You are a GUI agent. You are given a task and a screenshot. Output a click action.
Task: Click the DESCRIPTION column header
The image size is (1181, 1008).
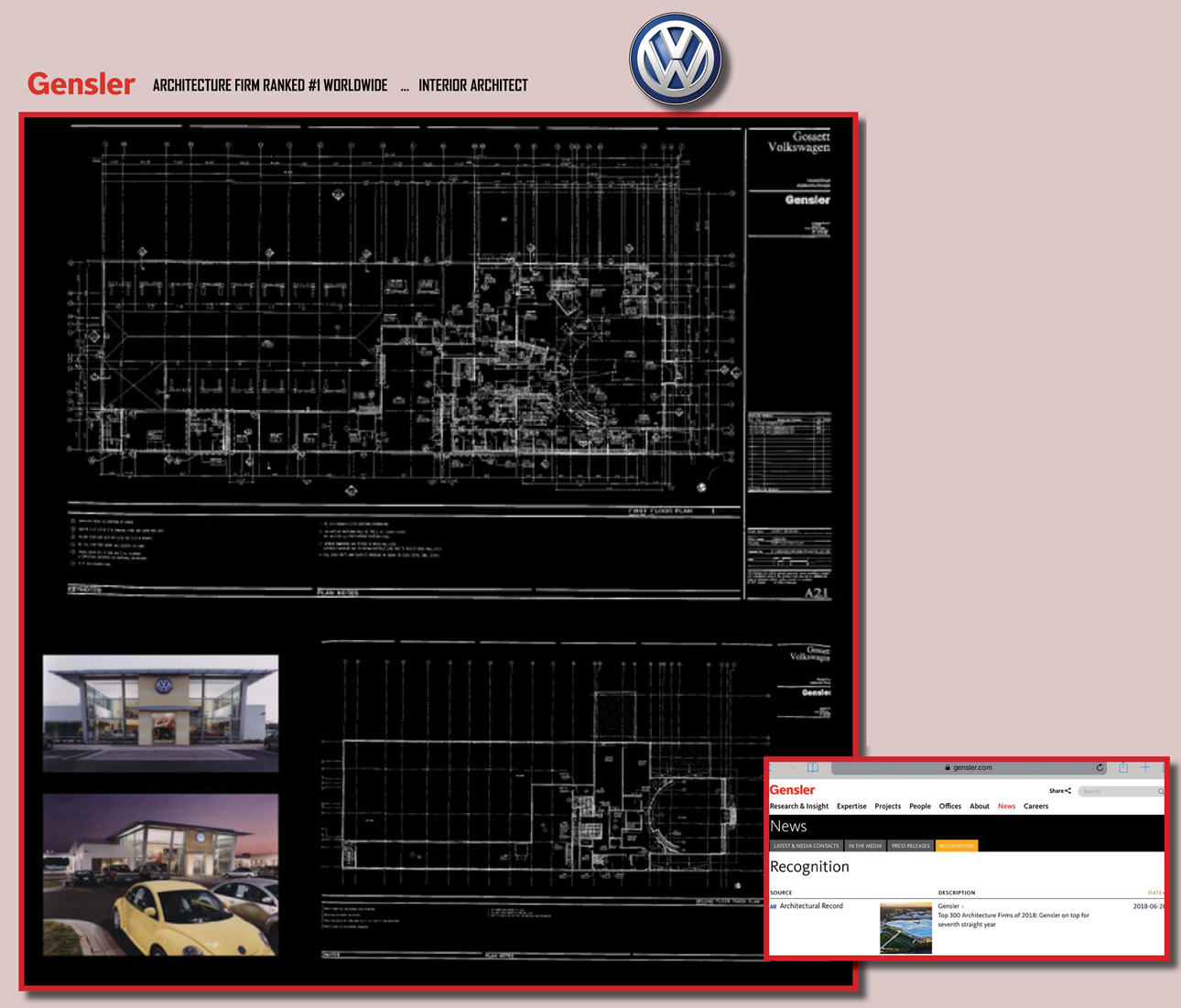click(x=957, y=893)
